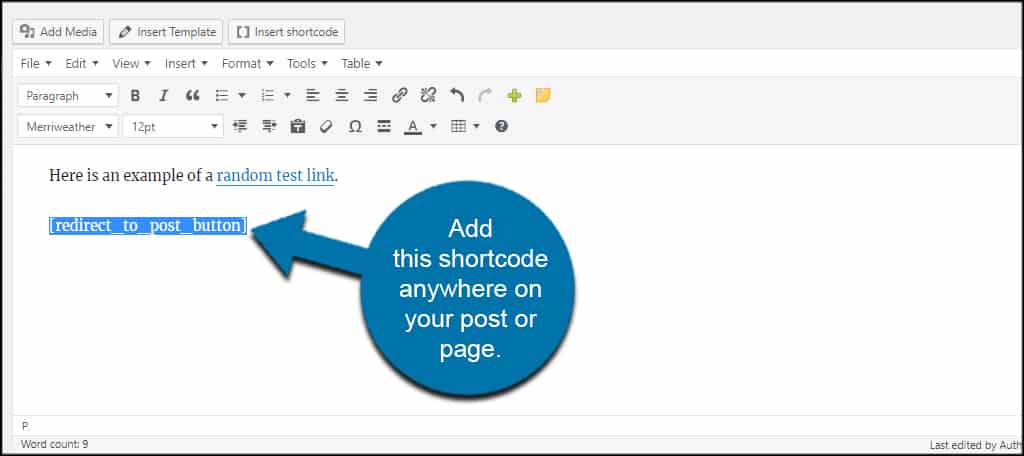Align text left
This screenshot has height=456, width=1024.
(313, 95)
